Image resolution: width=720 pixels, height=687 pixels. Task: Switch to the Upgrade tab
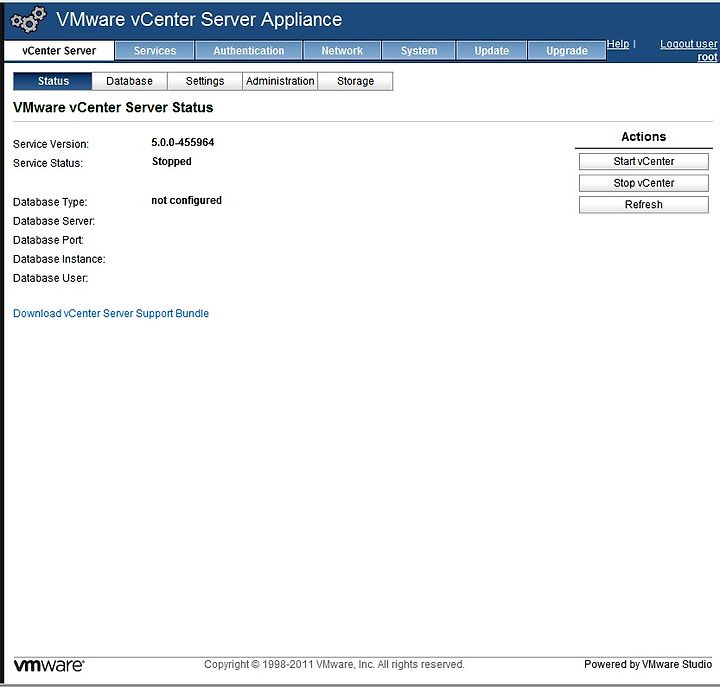click(x=567, y=51)
